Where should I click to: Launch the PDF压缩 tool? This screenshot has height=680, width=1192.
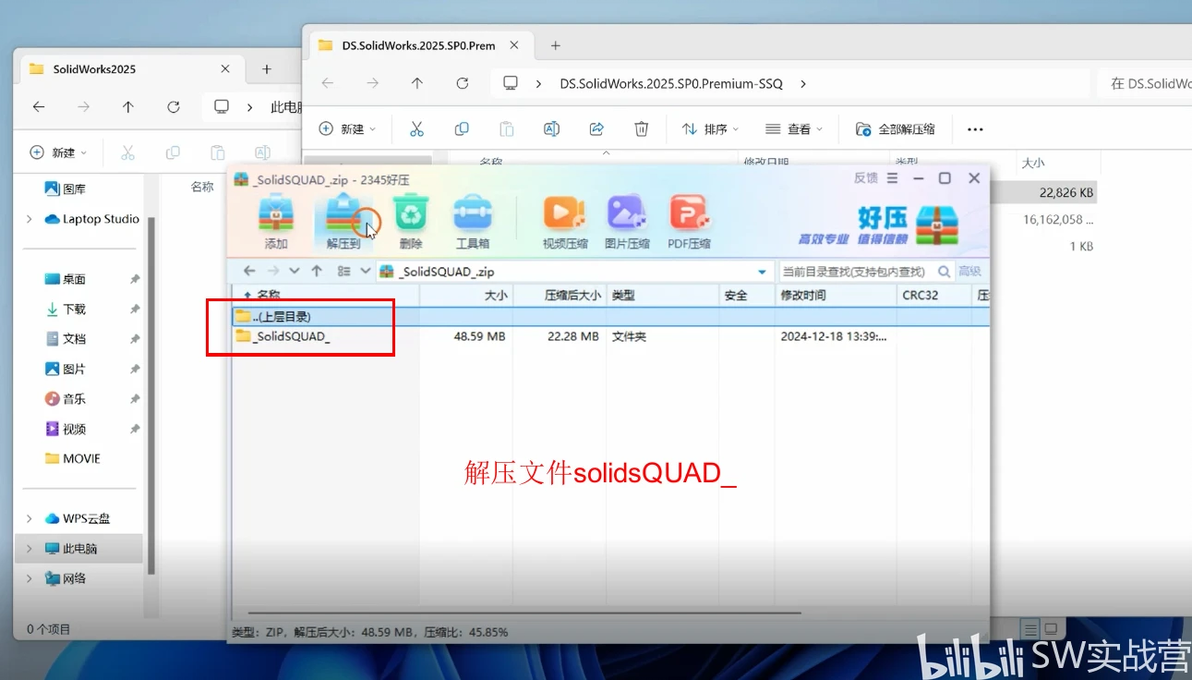pos(689,221)
